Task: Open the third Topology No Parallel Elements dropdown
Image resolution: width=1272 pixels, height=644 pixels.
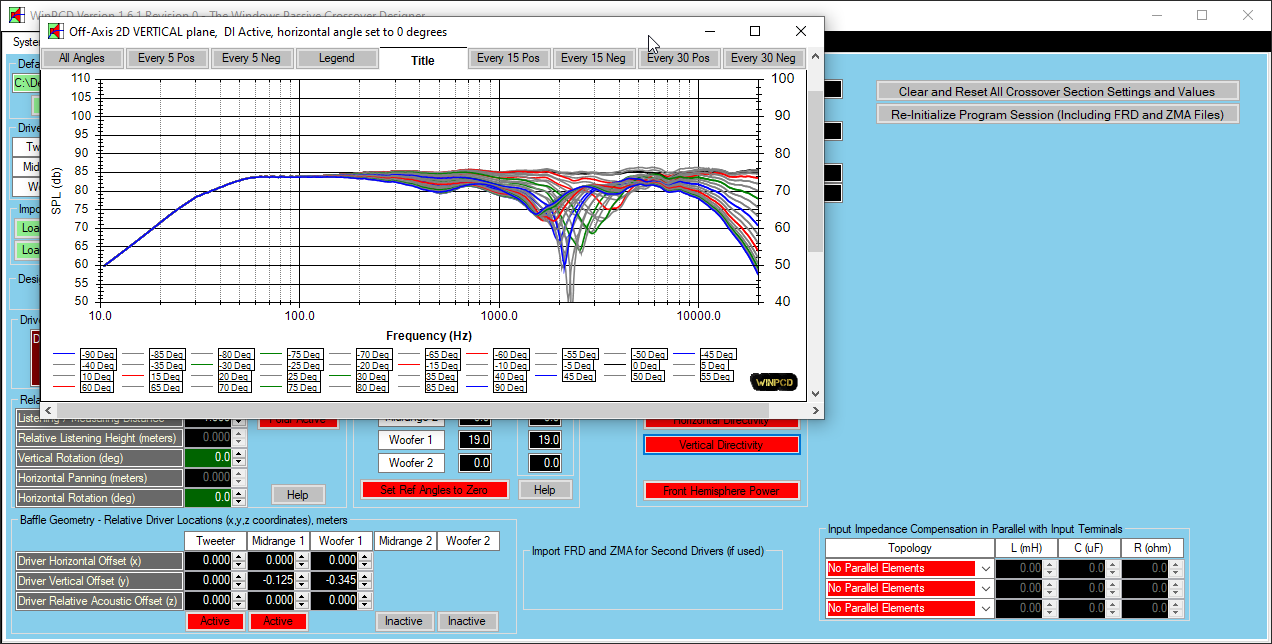Action: coord(984,608)
